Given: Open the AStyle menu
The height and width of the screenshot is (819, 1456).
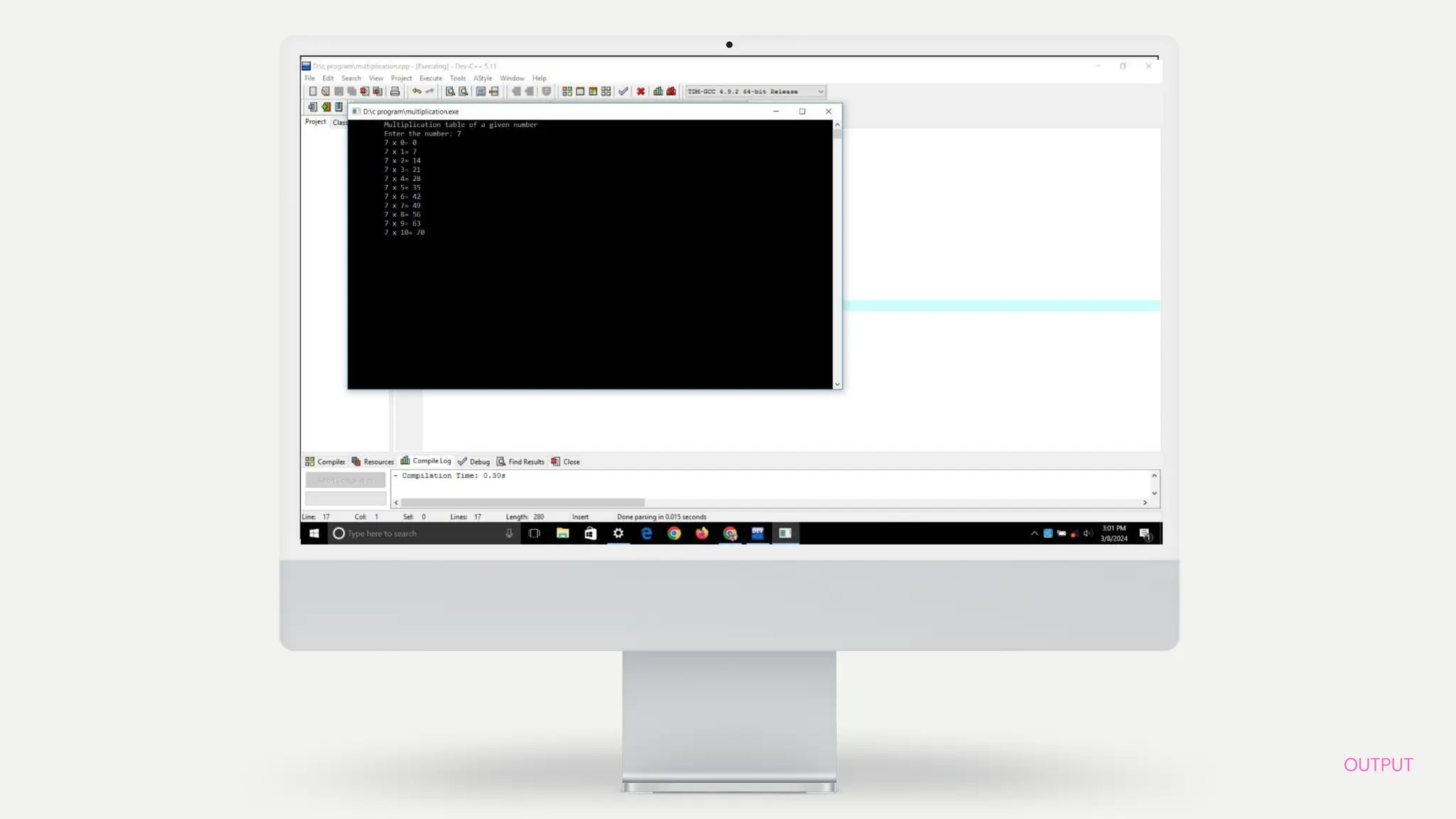Looking at the screenshot, I should tap(483, 78).
